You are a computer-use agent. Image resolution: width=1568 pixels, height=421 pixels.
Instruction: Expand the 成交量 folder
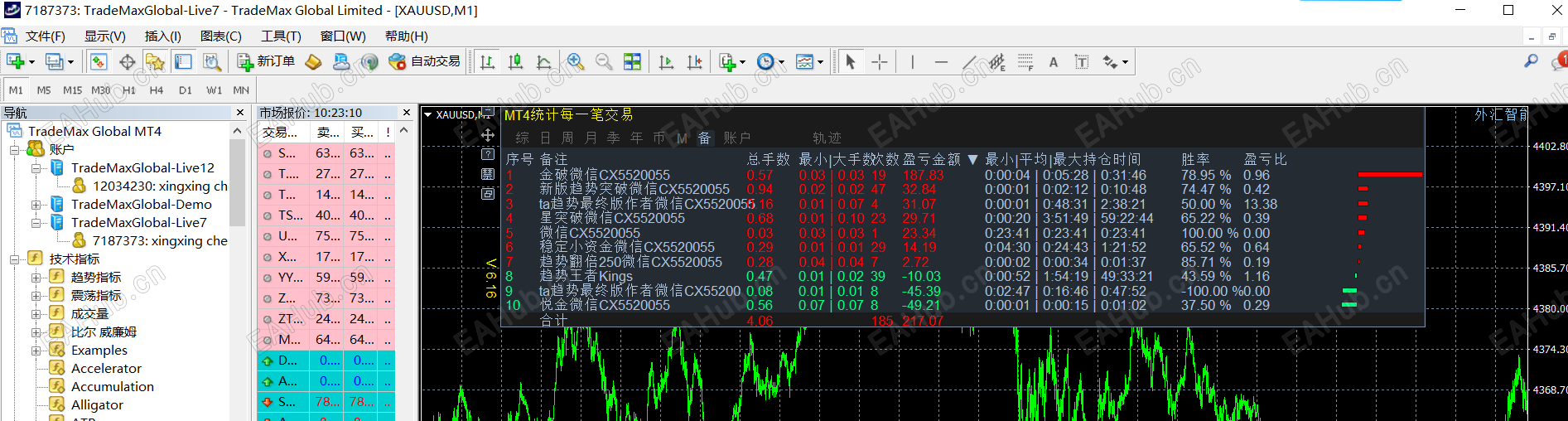[x=36, y=314]
